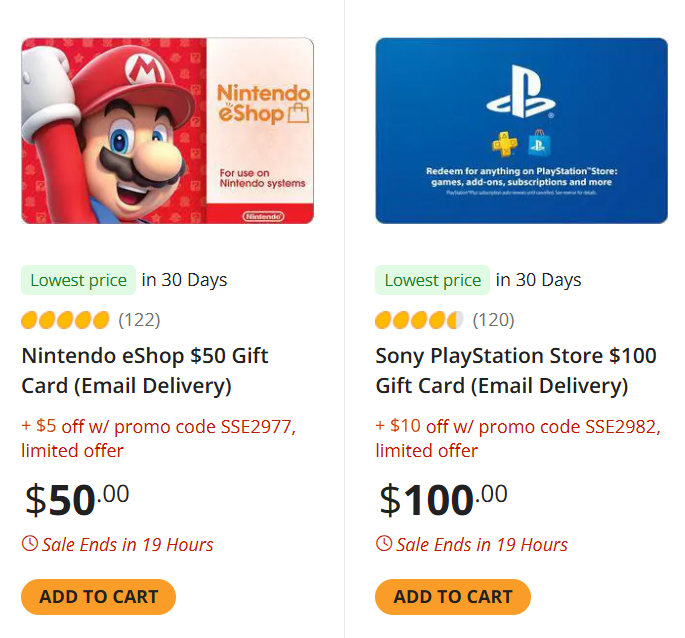This screenshot has width=685, height=638.
Task: Click the clock icon under the PlayStation price
Action: coord(384,544)
